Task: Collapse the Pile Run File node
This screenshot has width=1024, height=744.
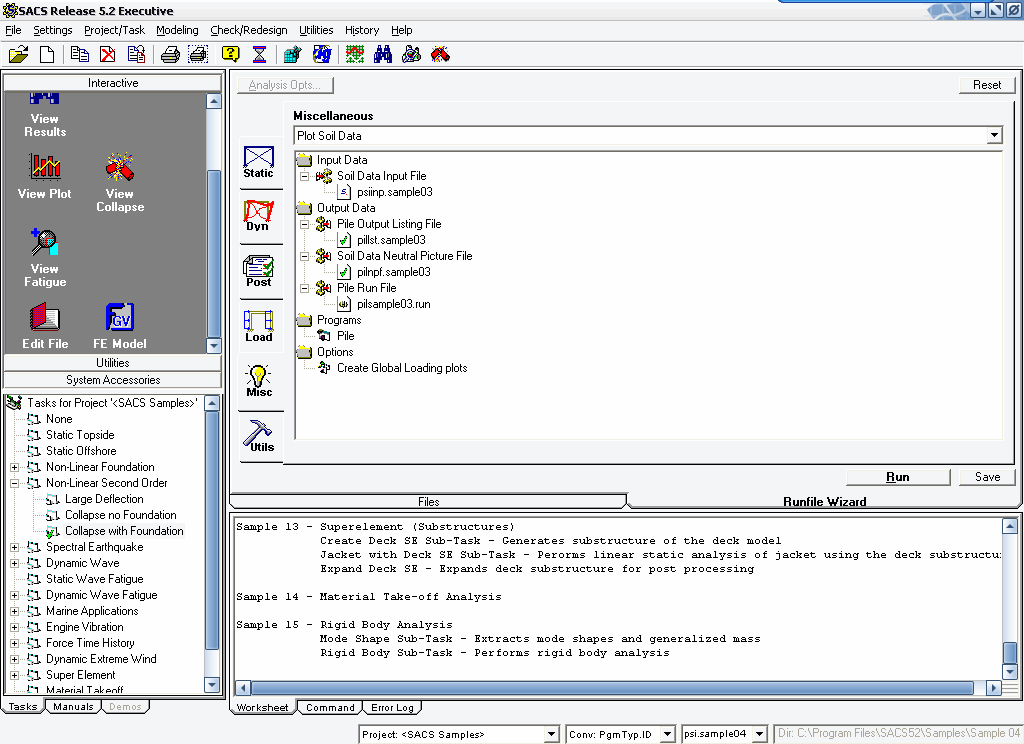Action: (x=304, y=288)
